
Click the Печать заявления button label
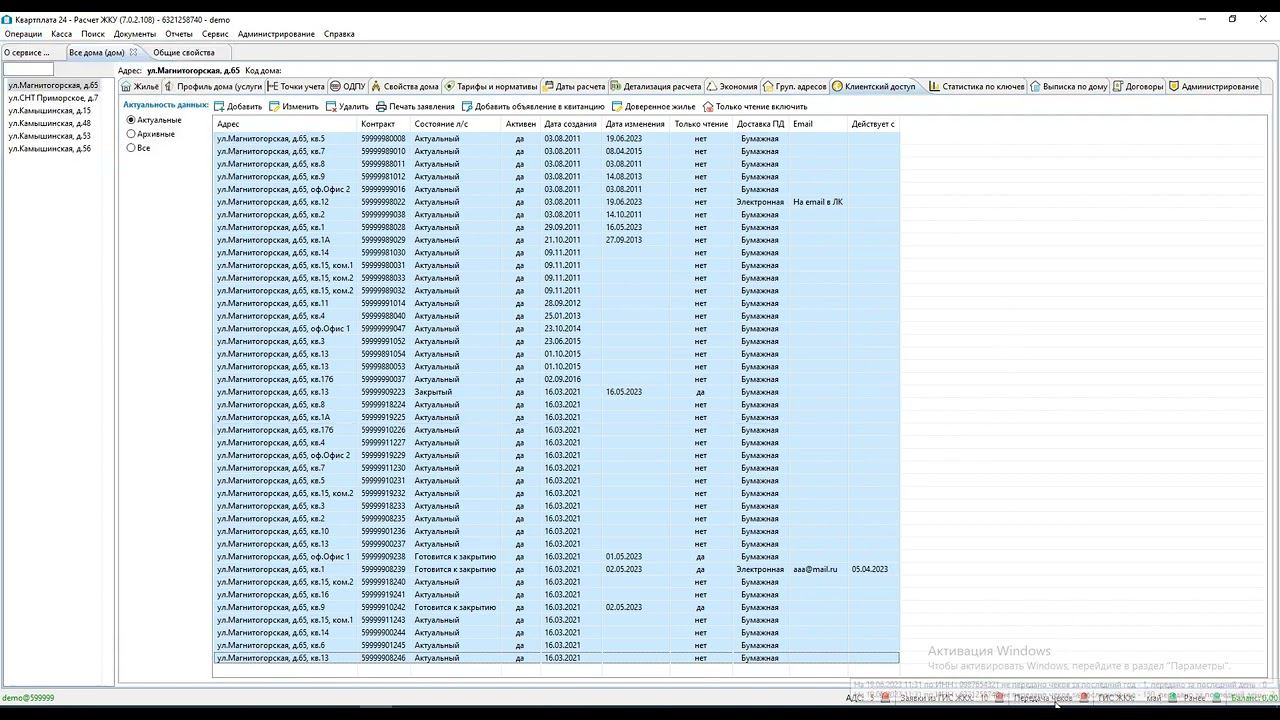point(422,106)
